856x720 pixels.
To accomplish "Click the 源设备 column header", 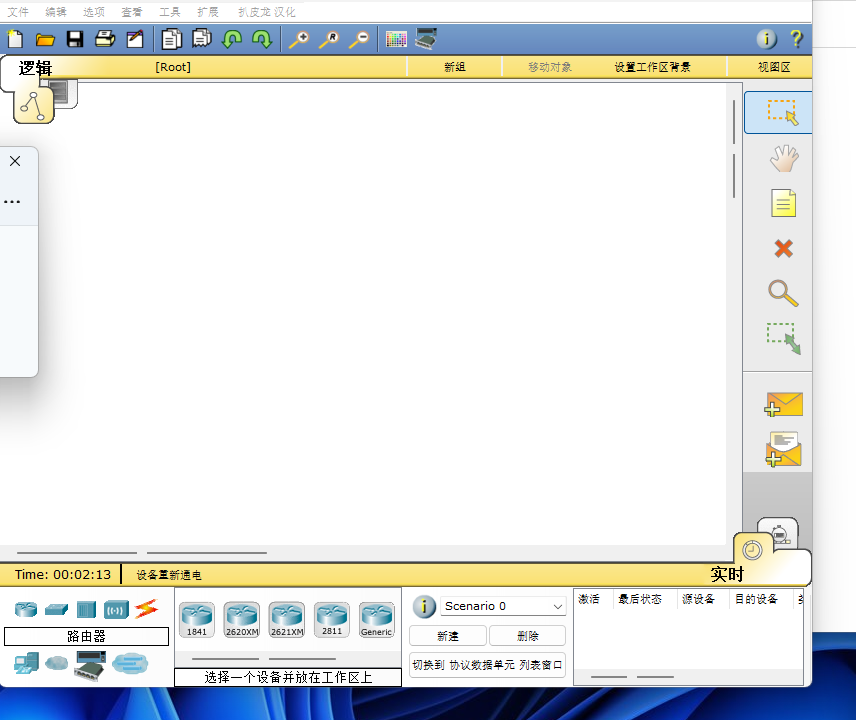I will 698,599.
